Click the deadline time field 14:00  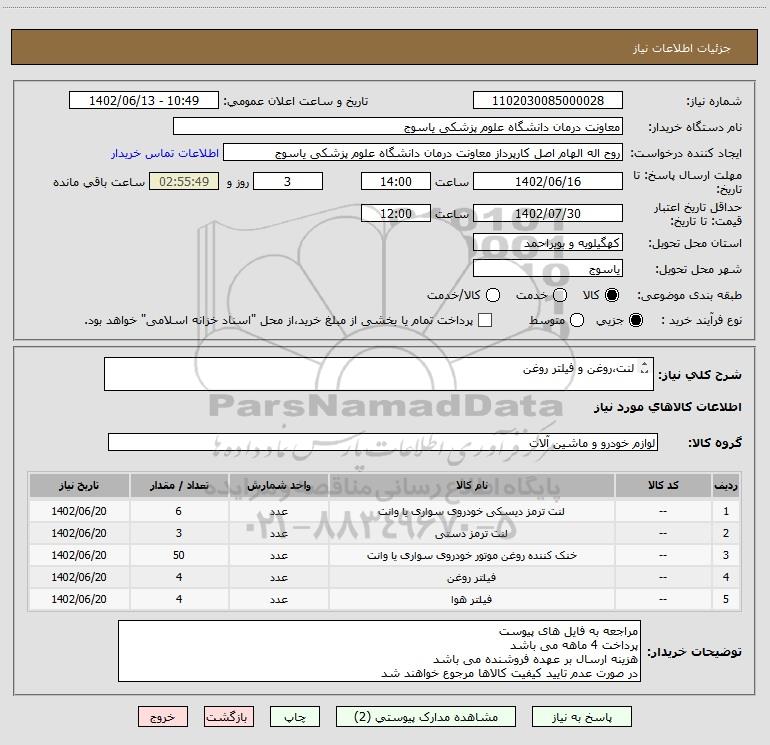coord(396,181)
